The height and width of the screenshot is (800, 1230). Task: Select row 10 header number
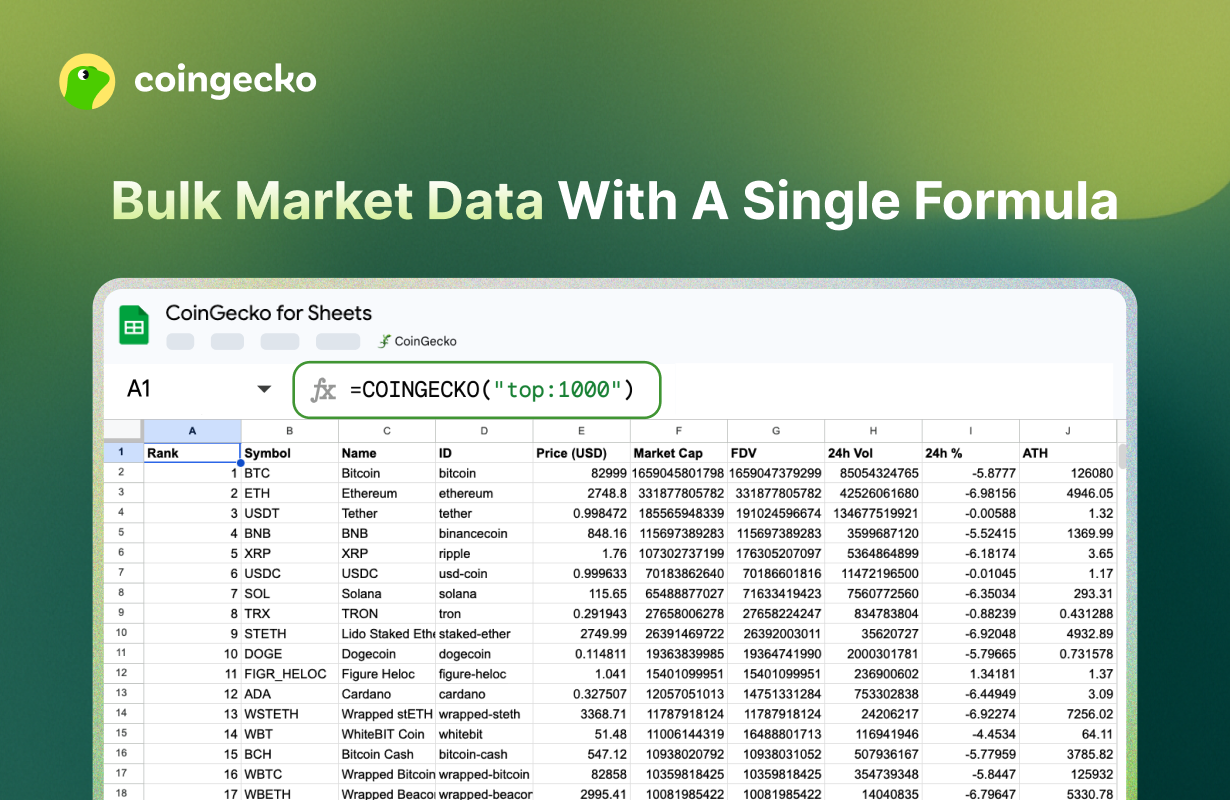point(121,633)
